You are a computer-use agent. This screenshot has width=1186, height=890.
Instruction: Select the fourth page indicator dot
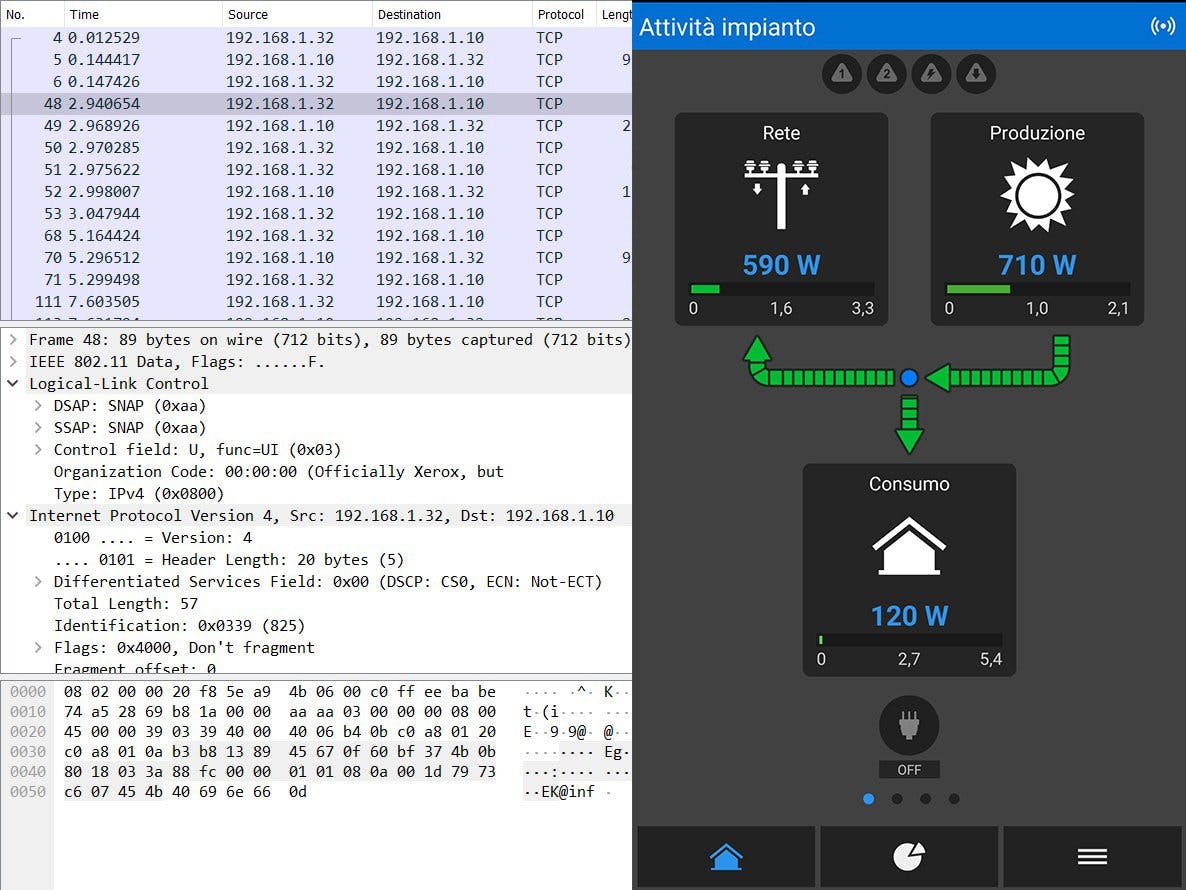coord(955,799)
